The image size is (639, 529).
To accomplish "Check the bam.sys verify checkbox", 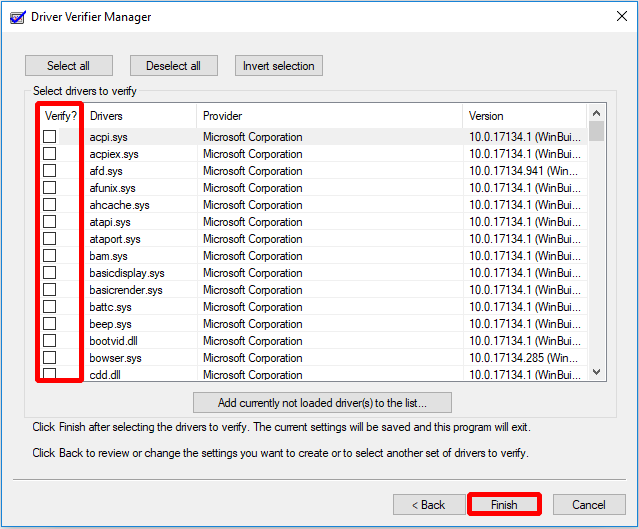I will [x=50, y=256].
